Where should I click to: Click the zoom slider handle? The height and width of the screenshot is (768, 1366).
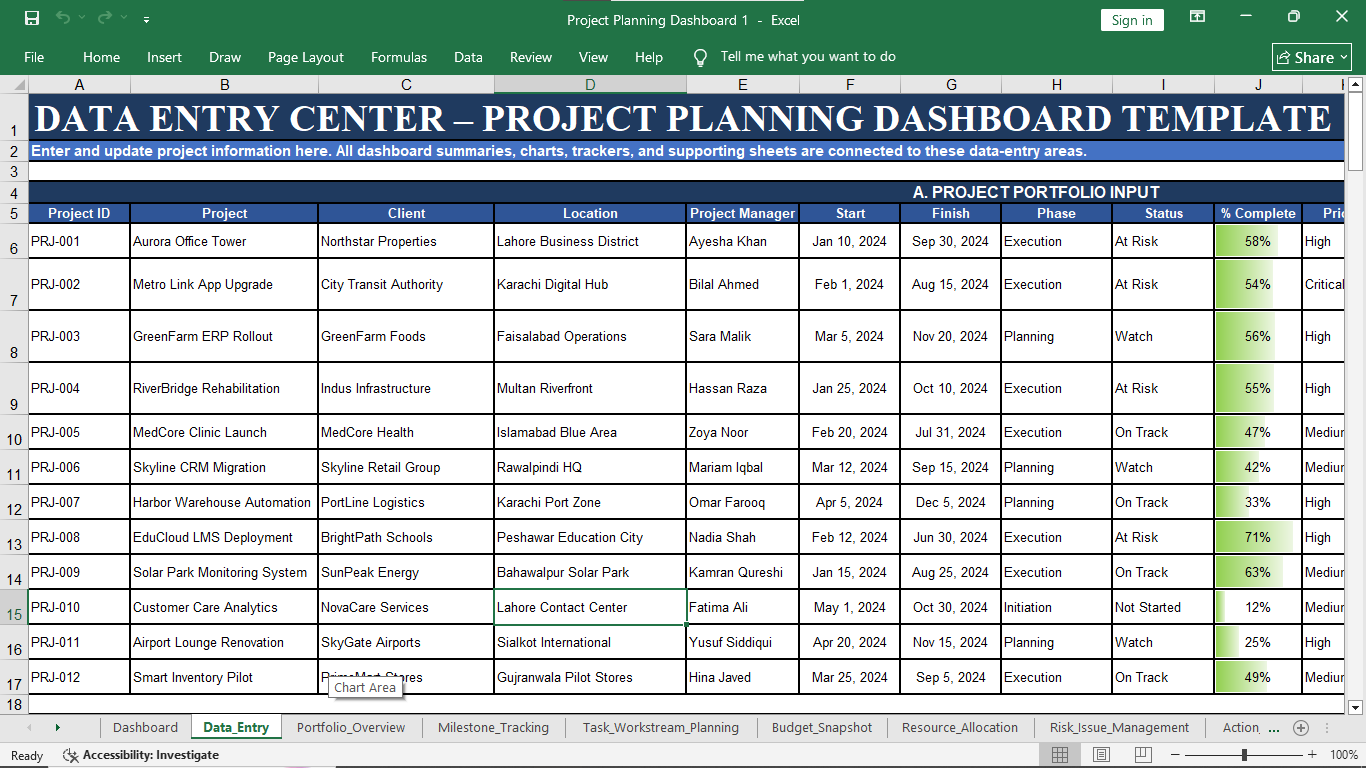coord(1243,755)
